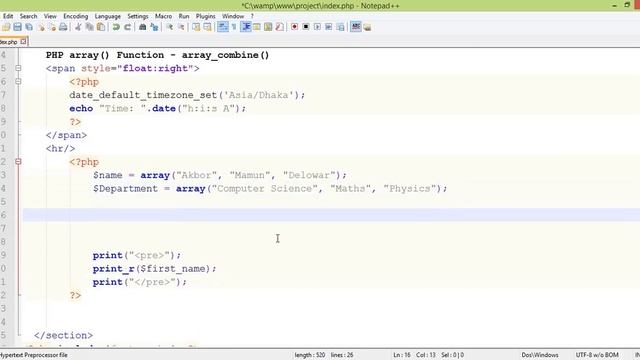This screenshot has width=640, height=360.
Task: Collapse the red <?php fold marker on line 12
Action: [18, 162]
